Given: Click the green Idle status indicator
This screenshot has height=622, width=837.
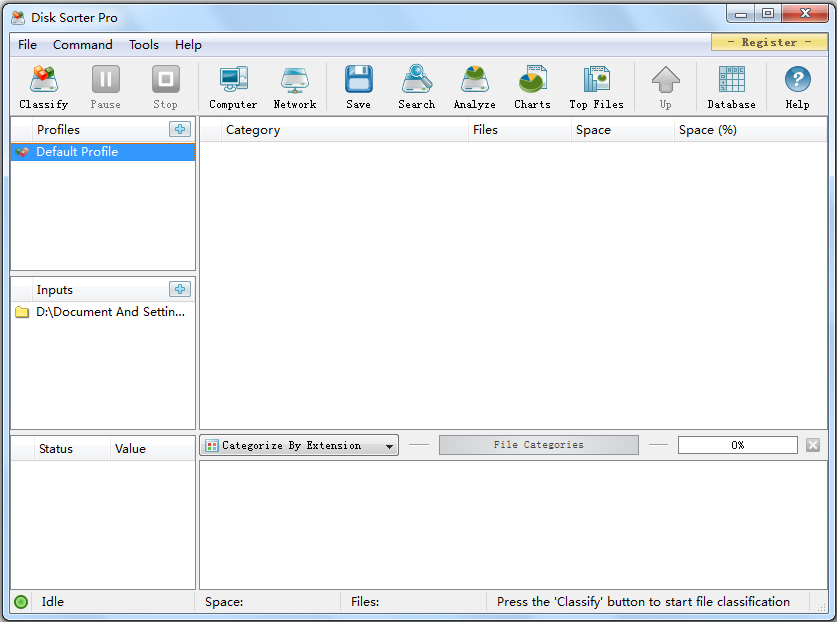Looking at the screenshot, I should pos(21,602).
